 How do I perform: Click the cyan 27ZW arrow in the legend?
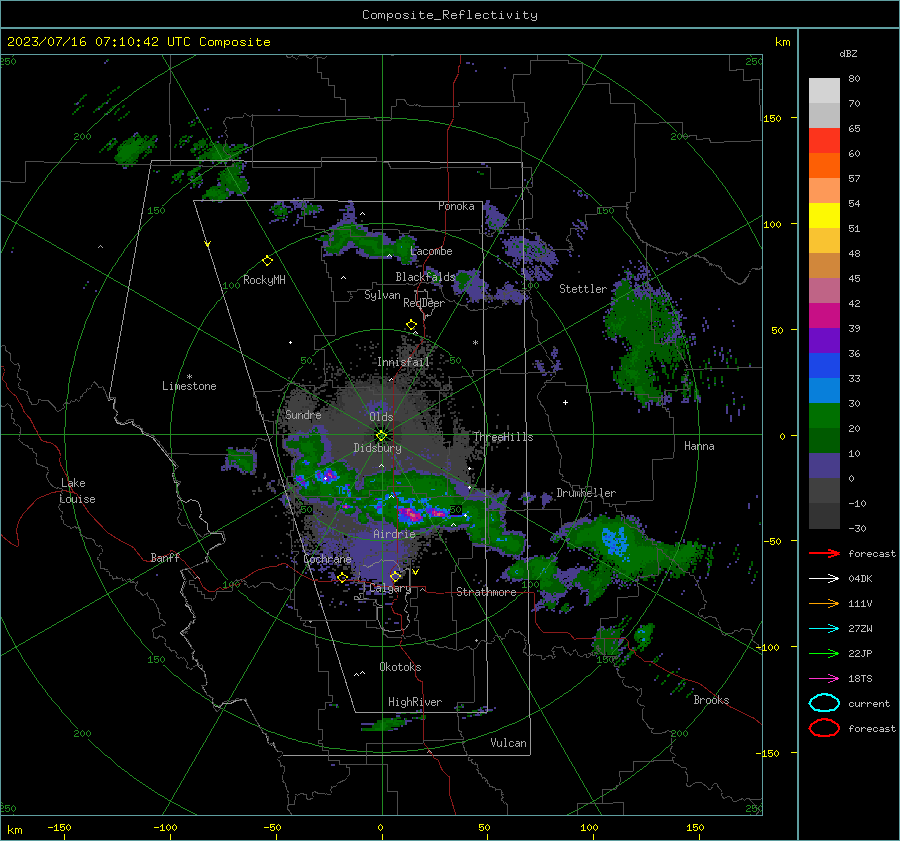pyautogui.click(x=824, y=629)
